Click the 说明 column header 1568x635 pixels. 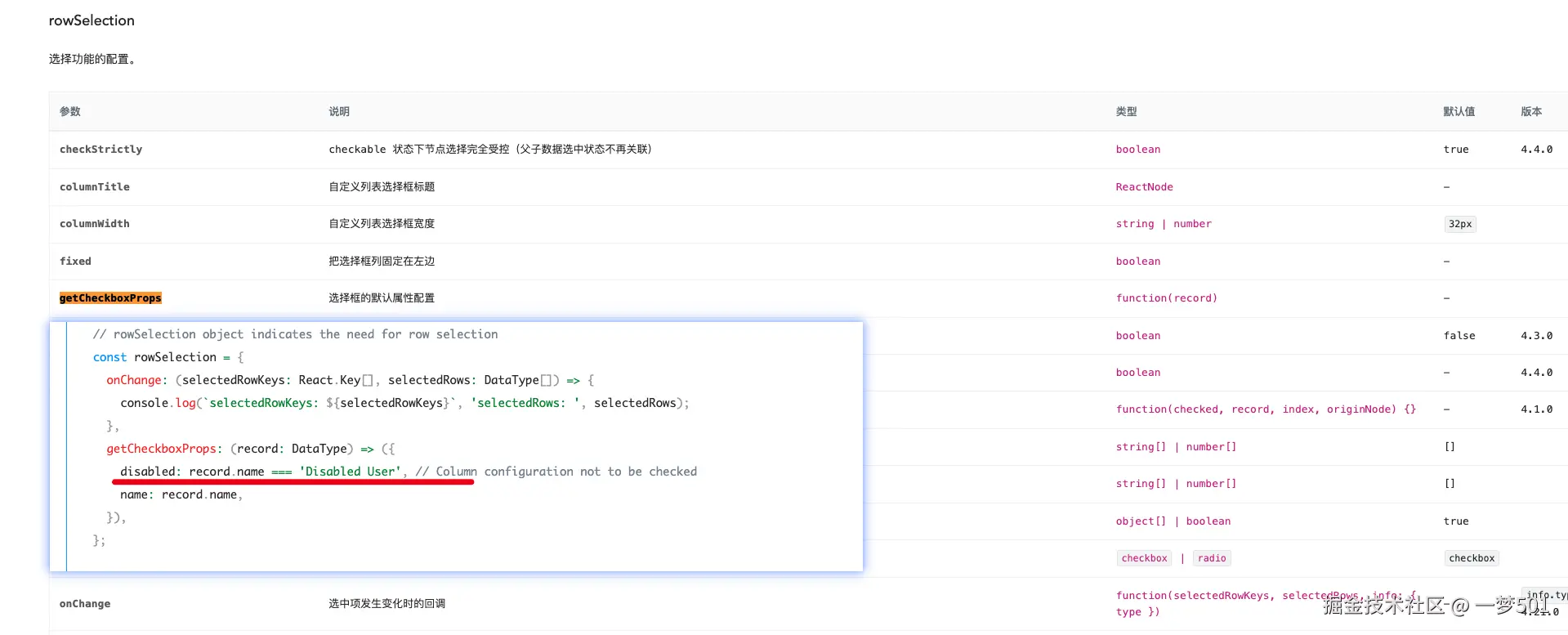pyautogui.click(x=339, y=112)
